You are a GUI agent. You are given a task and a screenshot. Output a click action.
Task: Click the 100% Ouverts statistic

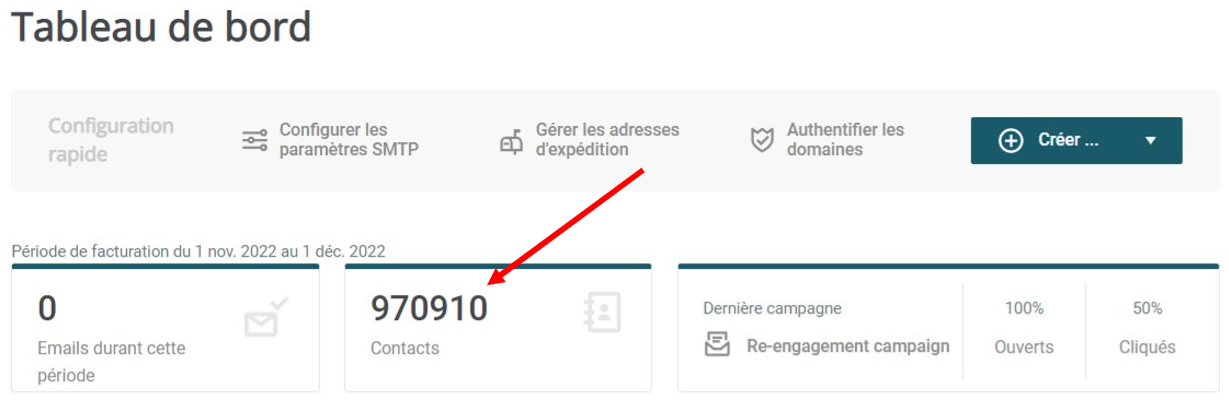click(1024, 328)
